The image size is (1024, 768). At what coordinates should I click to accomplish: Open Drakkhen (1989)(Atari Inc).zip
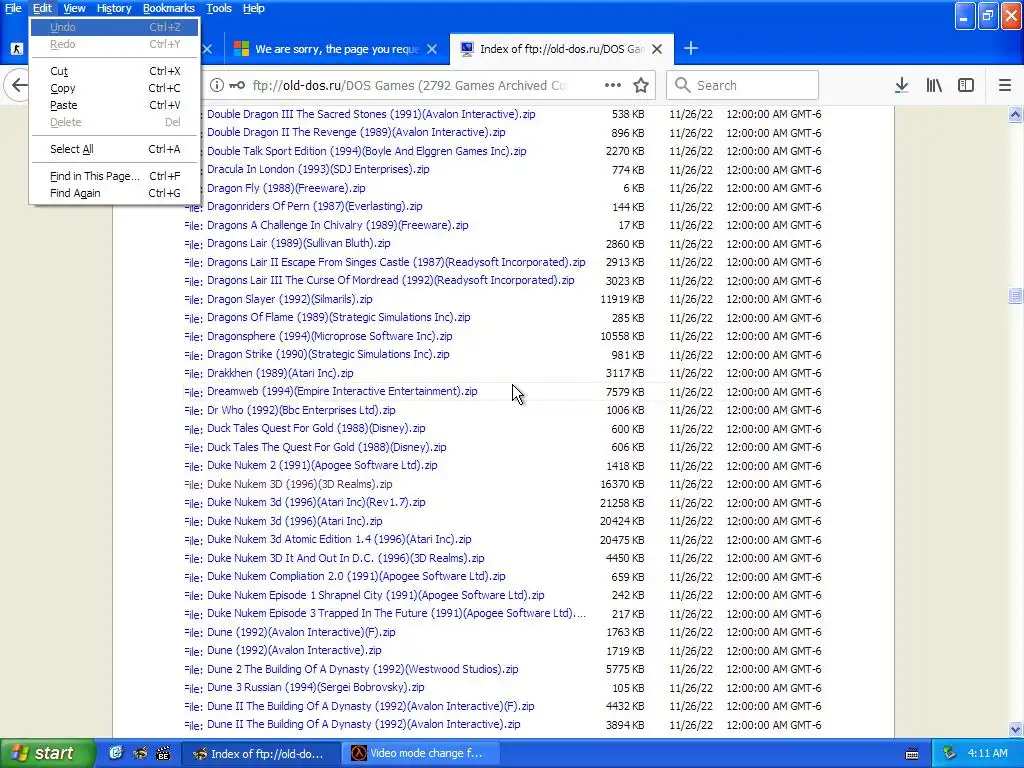click(280, 373)
